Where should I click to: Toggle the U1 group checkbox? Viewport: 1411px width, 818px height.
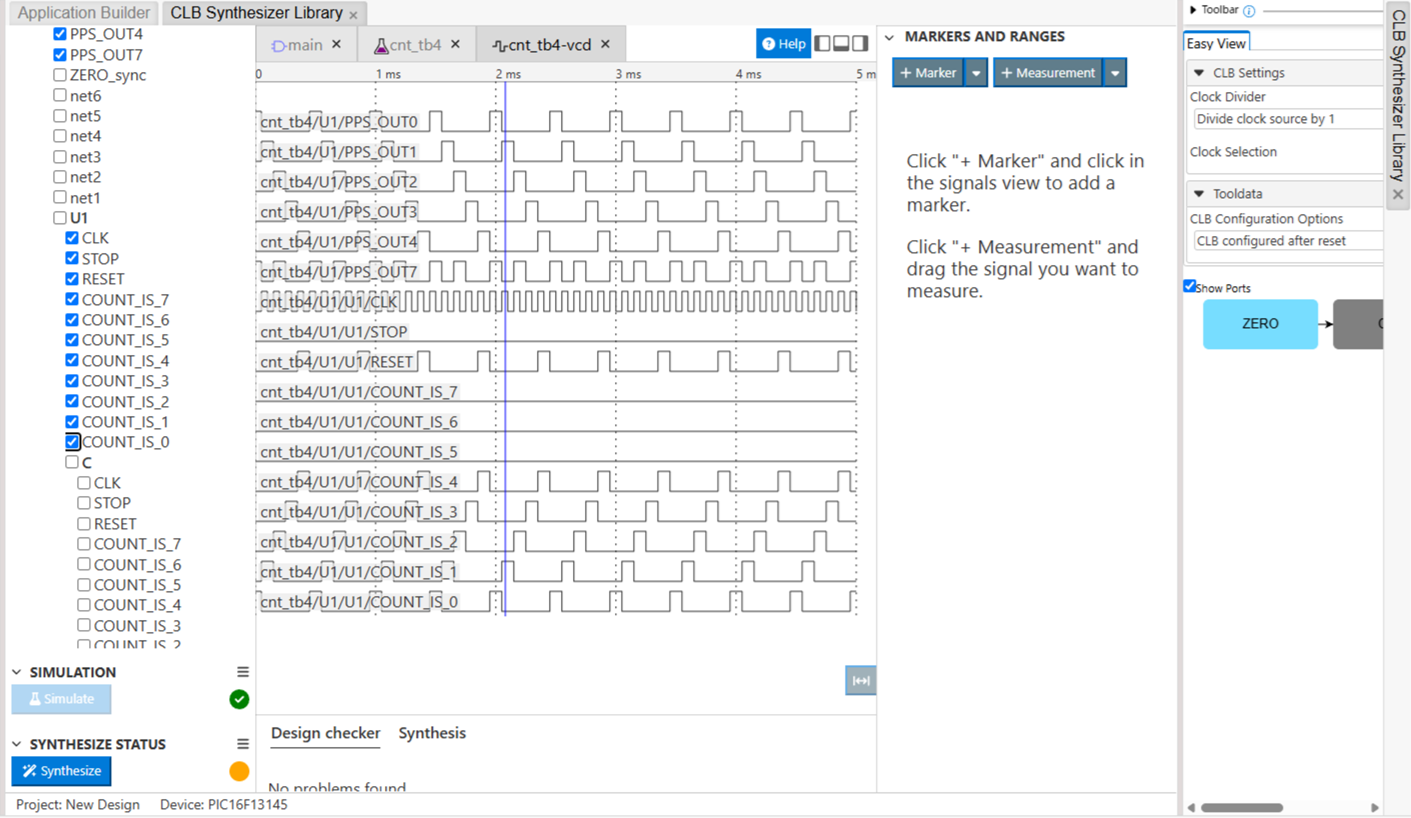point(60,218)
